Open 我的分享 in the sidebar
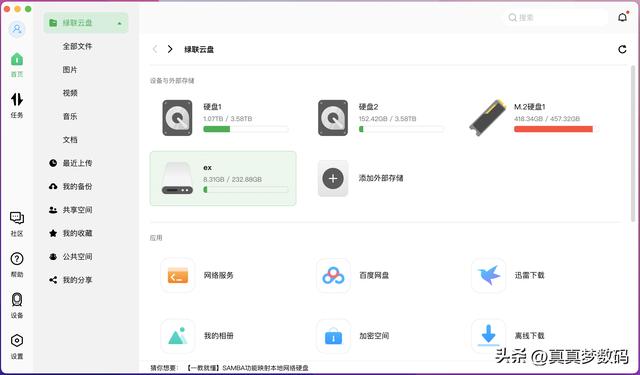The width and height of the screenshot is (640, 375). click(x=71, y=280)
